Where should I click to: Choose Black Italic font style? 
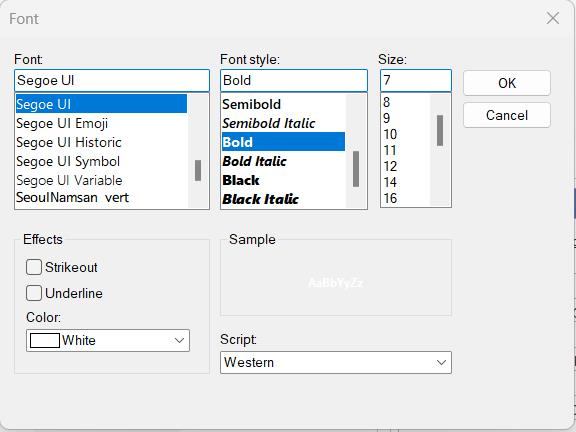click(x=283, y=199)
